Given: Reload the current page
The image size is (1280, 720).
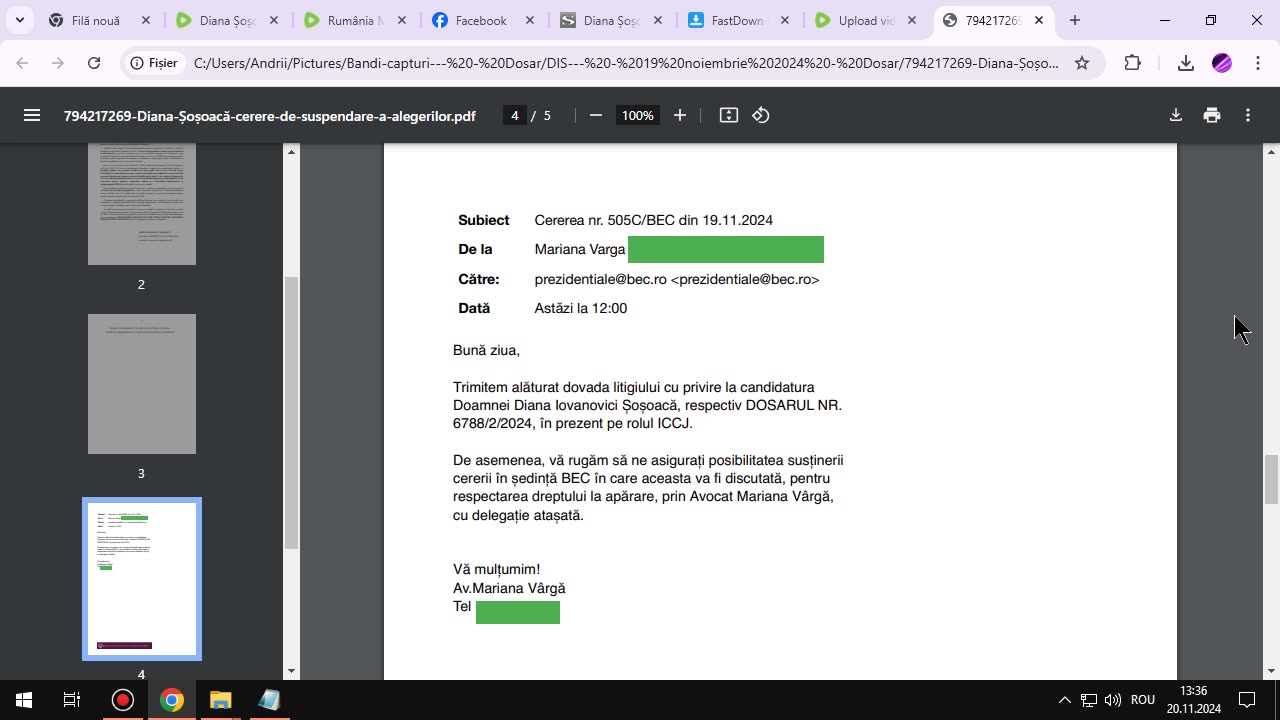Looking at the screenshot, I should tap(94, 63).
